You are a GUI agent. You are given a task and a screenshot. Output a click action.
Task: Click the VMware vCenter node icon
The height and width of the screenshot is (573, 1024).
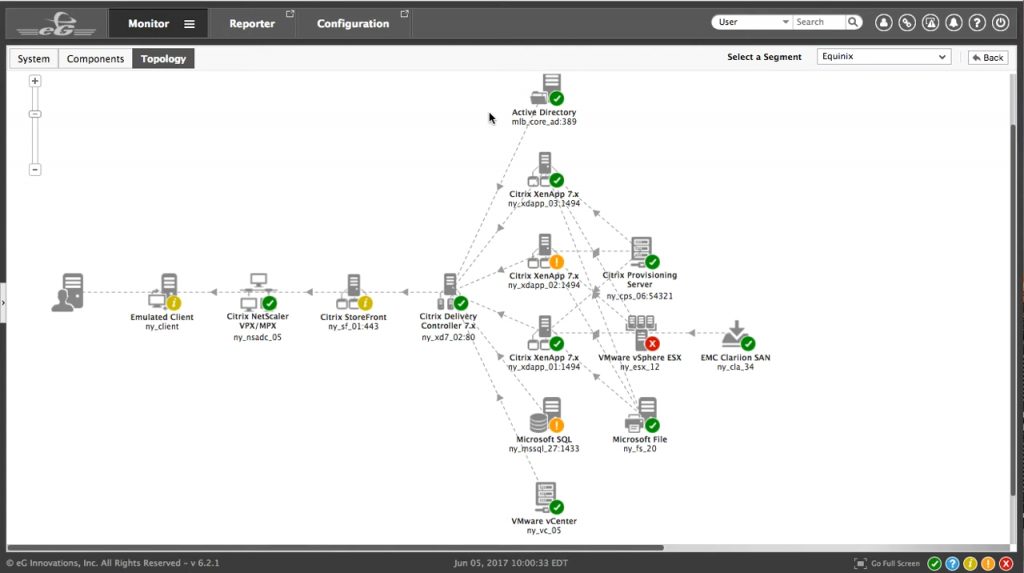coord(548,499)
